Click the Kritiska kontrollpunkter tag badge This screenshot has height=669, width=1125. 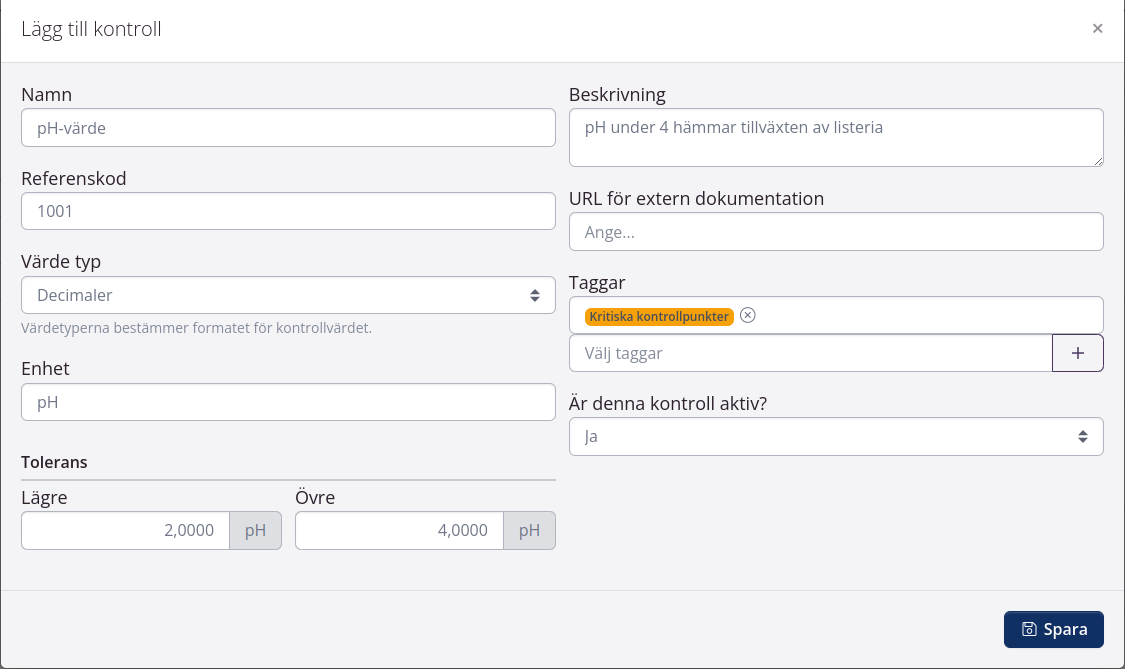click(x=659, y=317)
